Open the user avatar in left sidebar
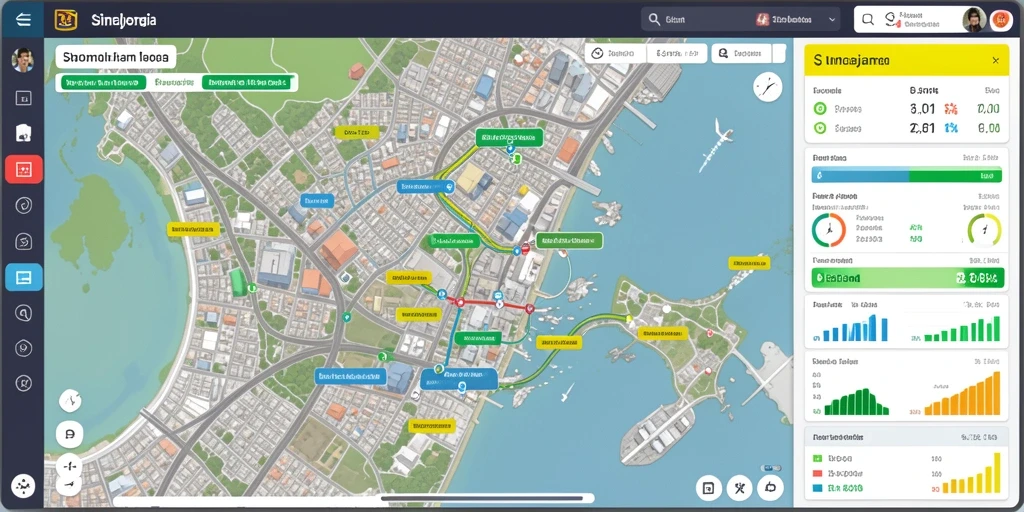The image size is (1024, 512). [23, 60]
